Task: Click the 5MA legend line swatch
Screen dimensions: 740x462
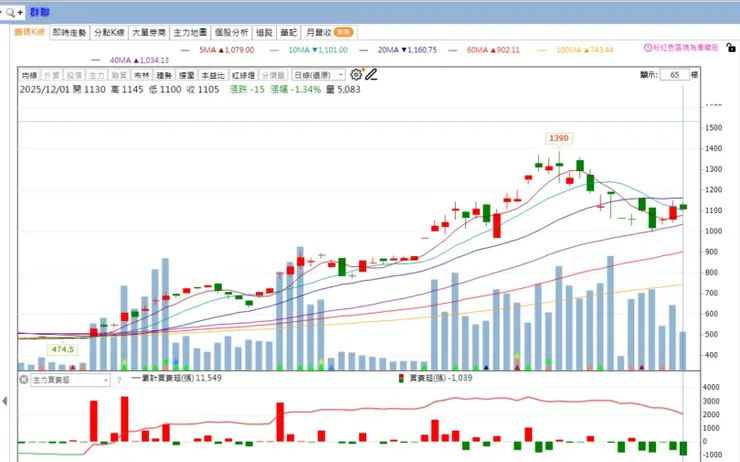Action: click(185, 50)
